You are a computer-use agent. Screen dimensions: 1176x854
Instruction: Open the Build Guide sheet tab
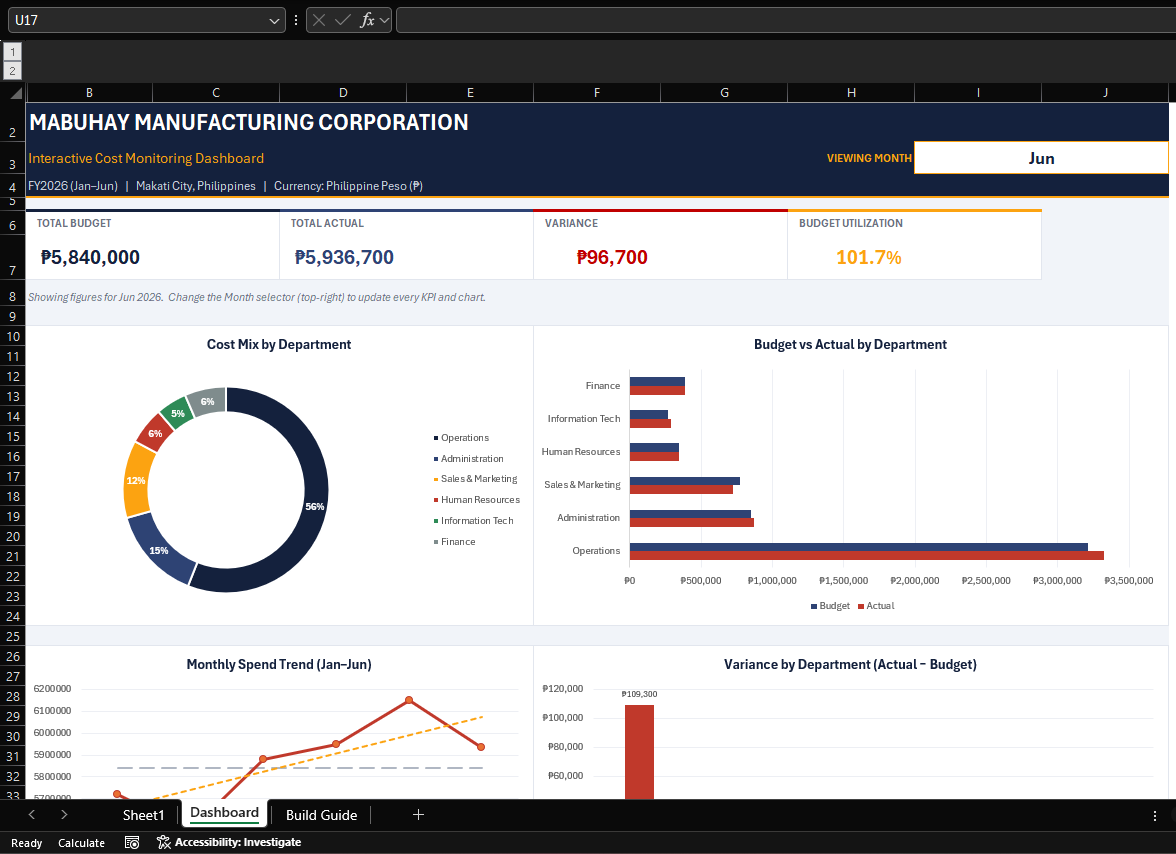tap(322, 815)
